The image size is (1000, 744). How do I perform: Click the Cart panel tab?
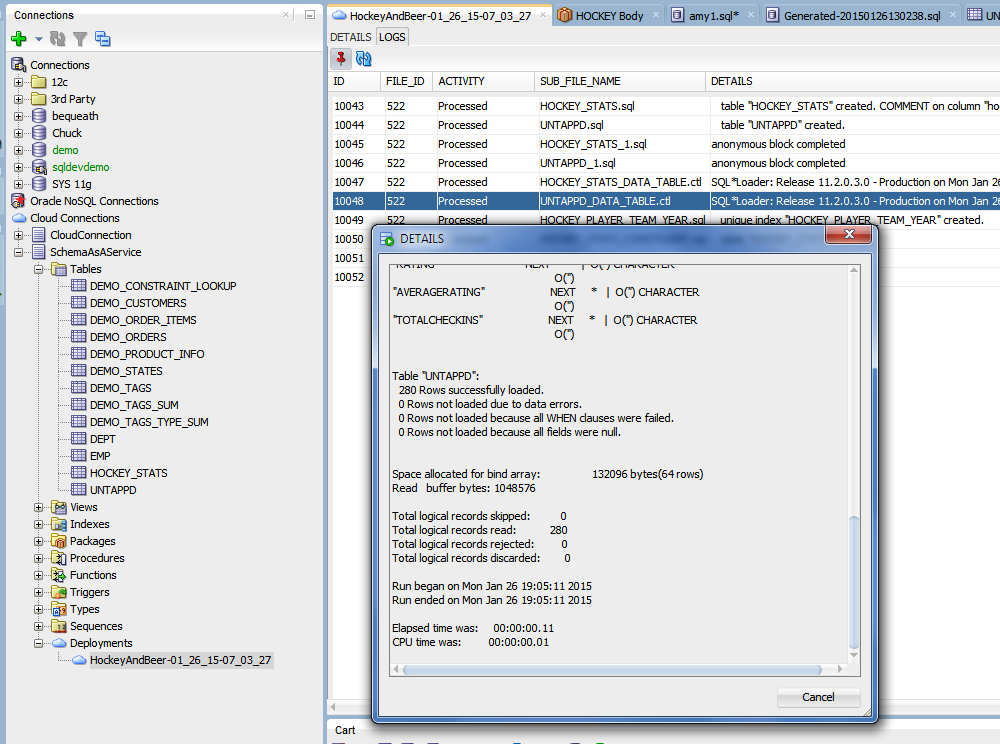[345, 730]
